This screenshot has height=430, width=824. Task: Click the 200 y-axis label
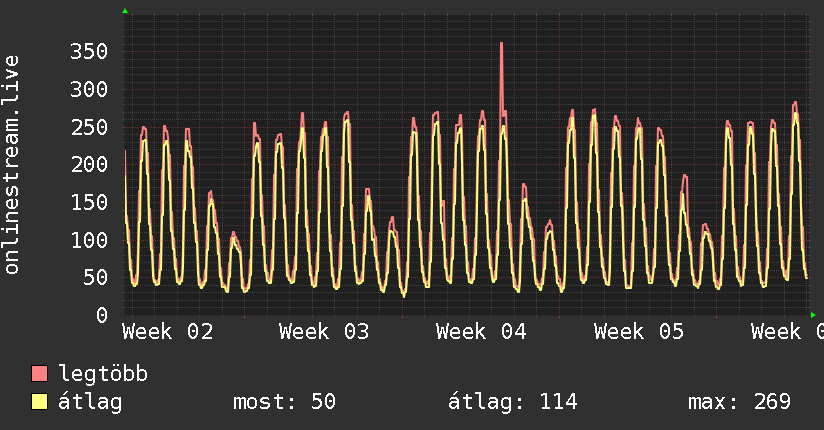[89, 165]
